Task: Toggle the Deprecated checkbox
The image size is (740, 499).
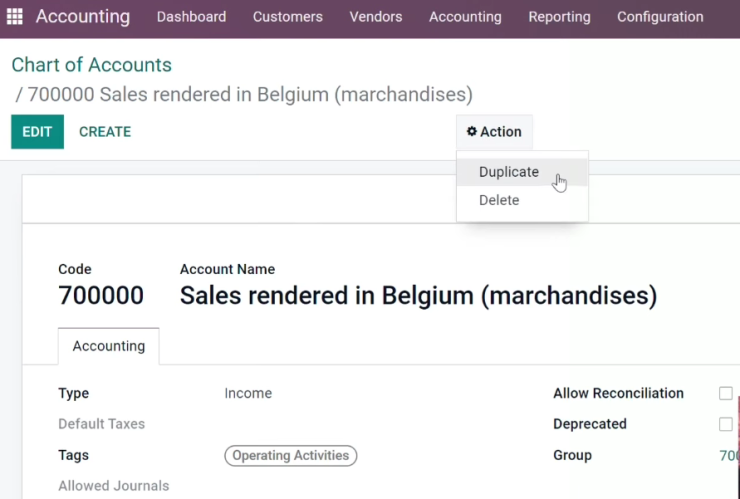Action: tap(726, 424)
